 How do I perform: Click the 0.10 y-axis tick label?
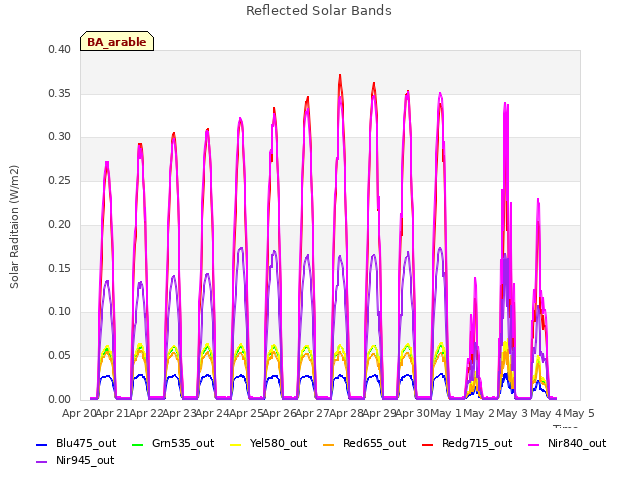pyautogui.click(x=59, y=312)
